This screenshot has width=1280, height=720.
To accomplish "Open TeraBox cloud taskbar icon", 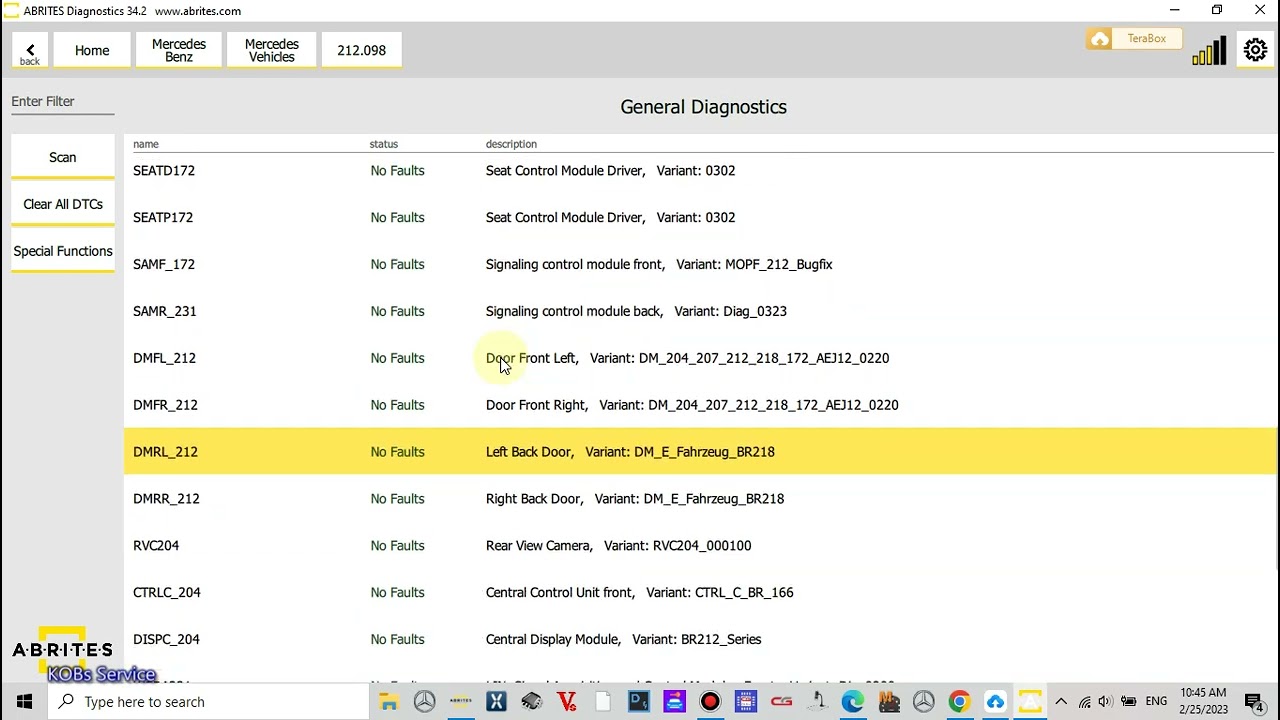I will click(x=995, y=702).
